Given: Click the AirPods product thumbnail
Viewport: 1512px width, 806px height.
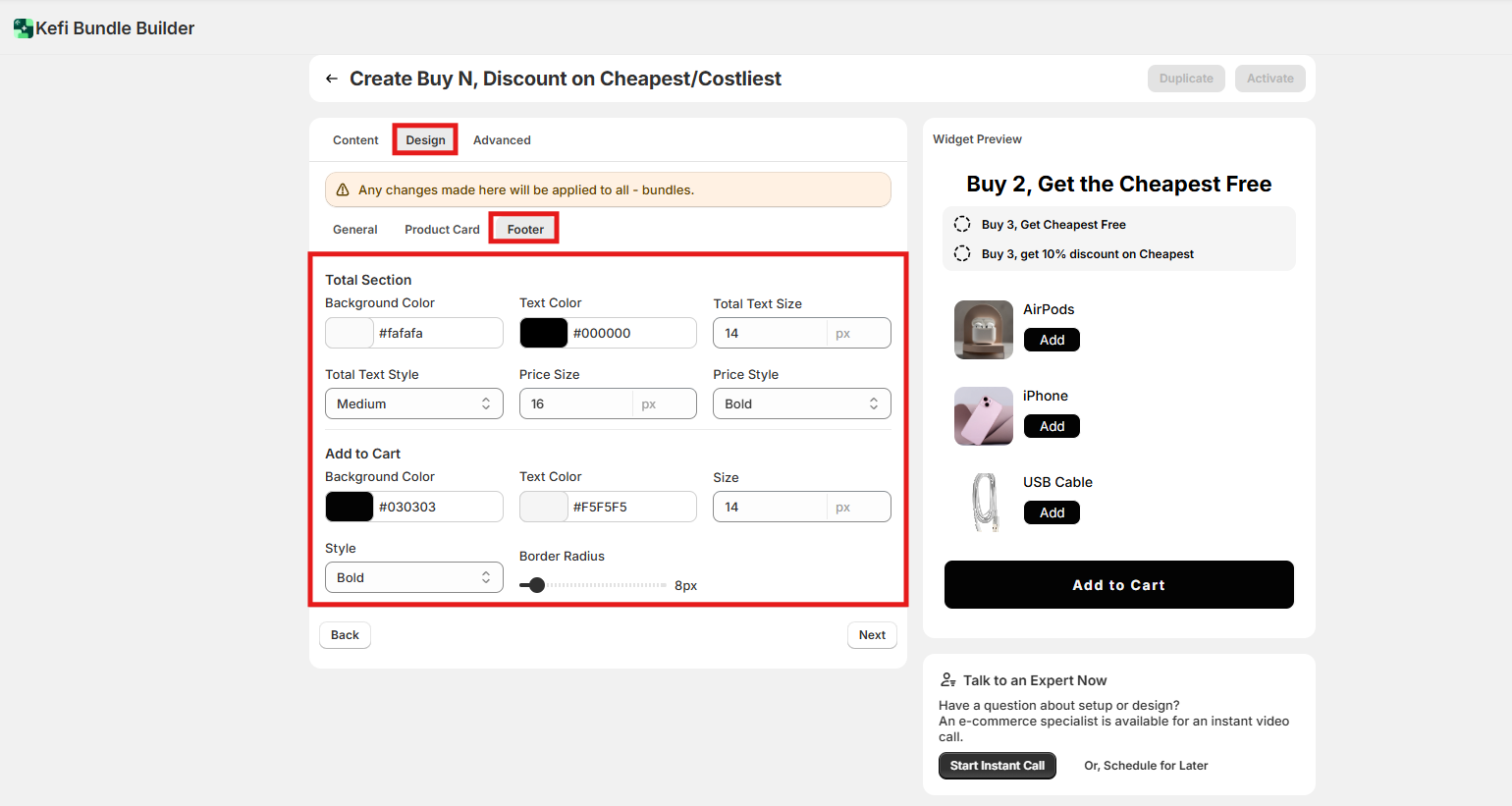Looking at the screenshot, I should click(983, 330).
